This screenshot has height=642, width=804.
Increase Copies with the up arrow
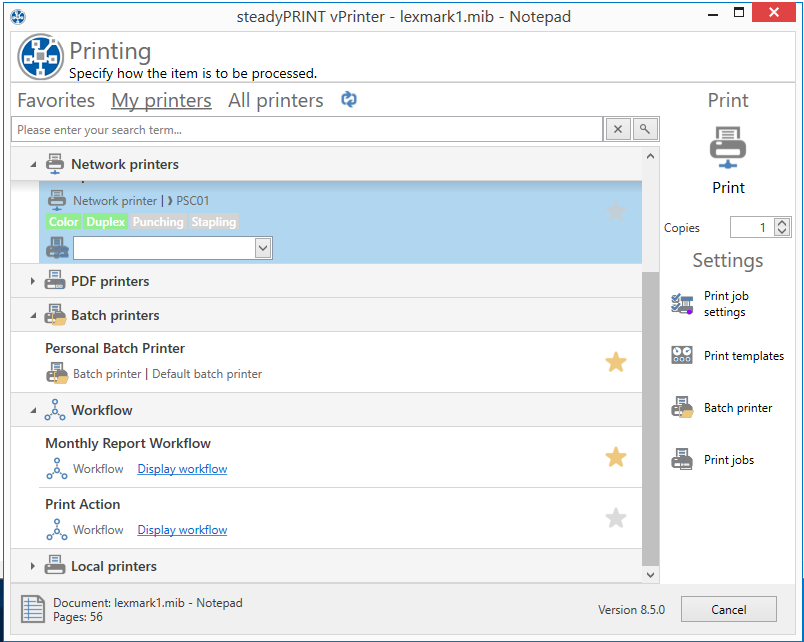pos(782,223)
